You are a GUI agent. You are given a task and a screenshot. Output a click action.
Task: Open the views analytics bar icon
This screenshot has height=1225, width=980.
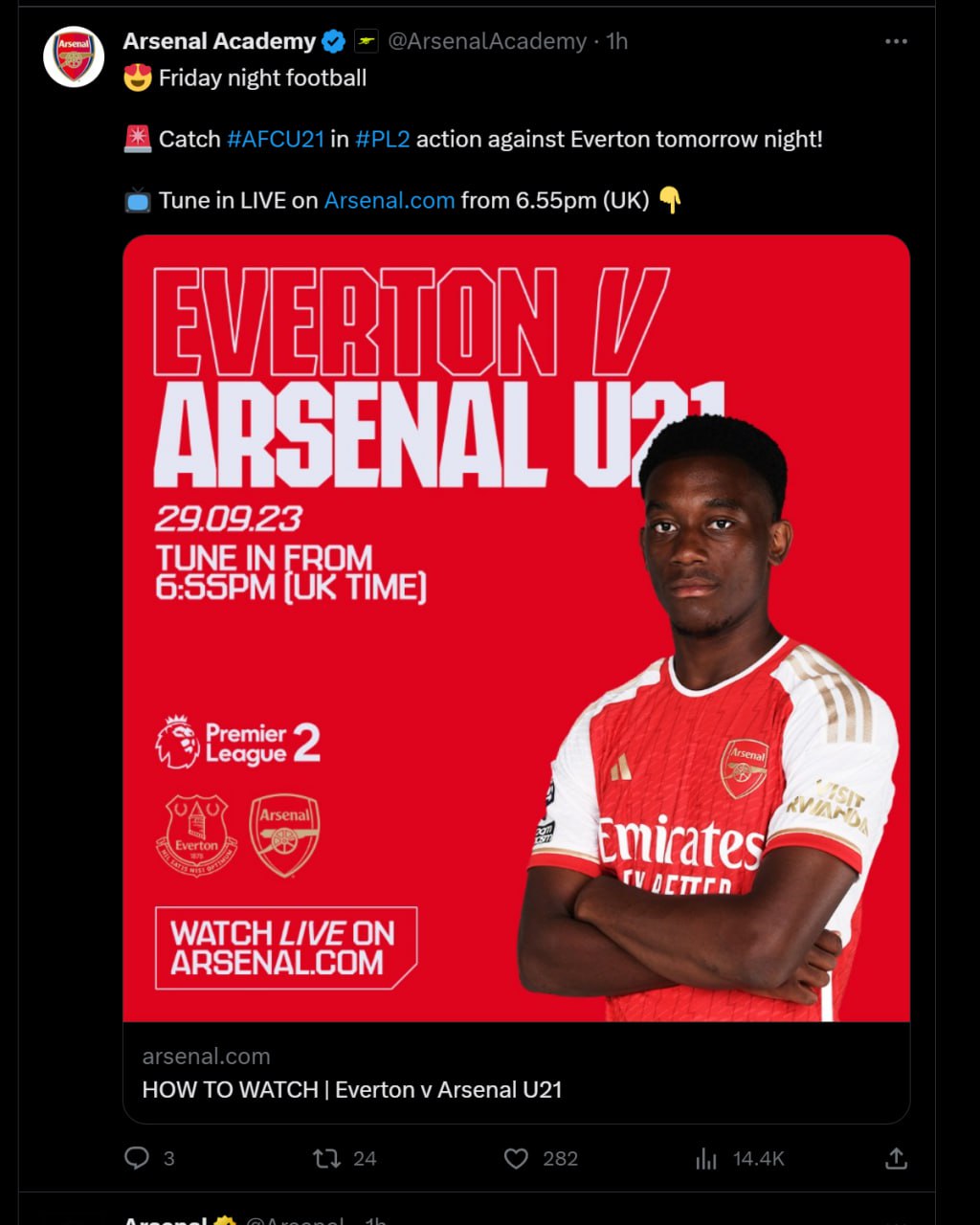pos(706,1159)
